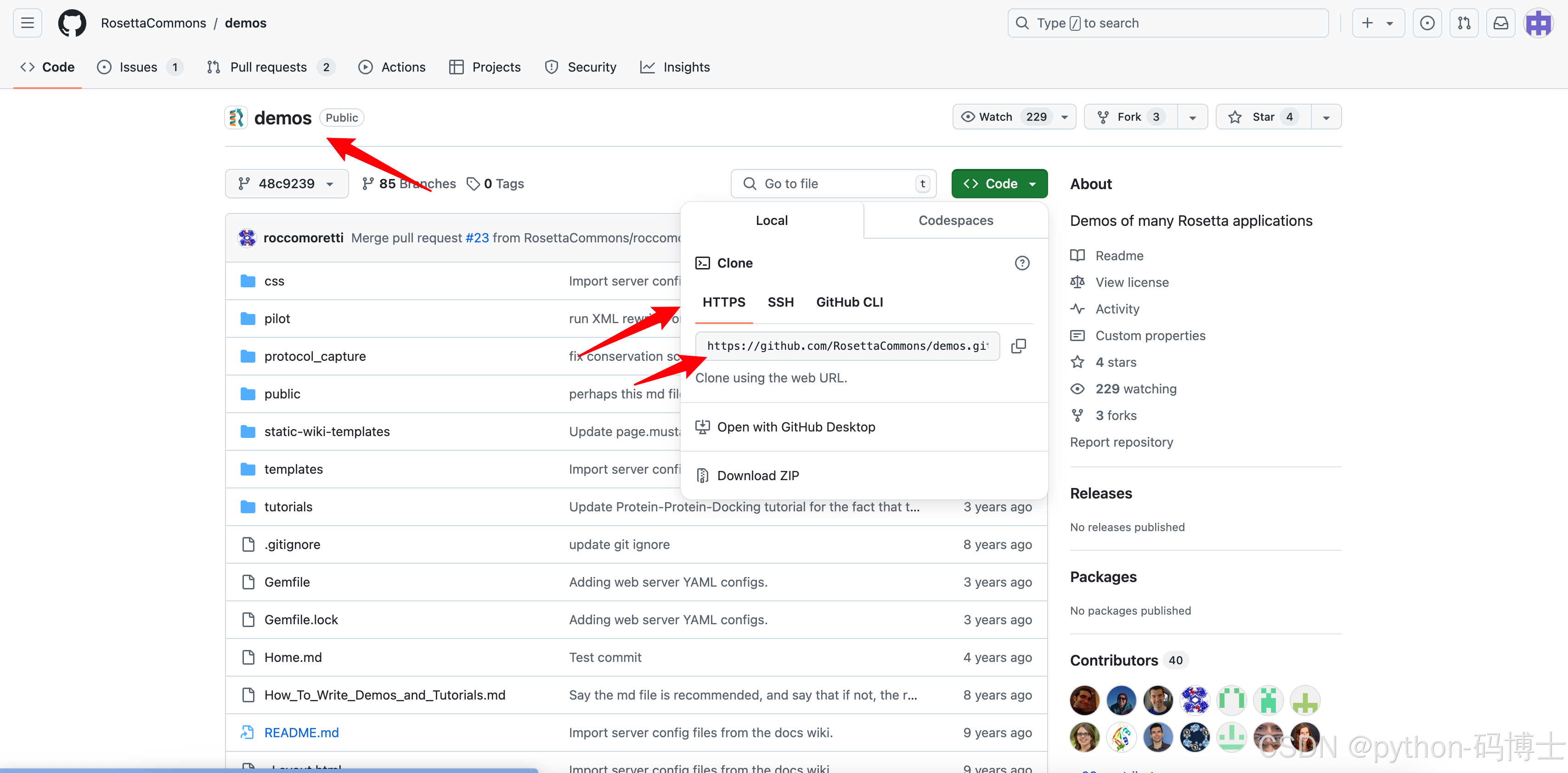Viewport: 1568px width, 773px height.
Task: Open the 0 Tags link
Action: [x=496, y=184]
